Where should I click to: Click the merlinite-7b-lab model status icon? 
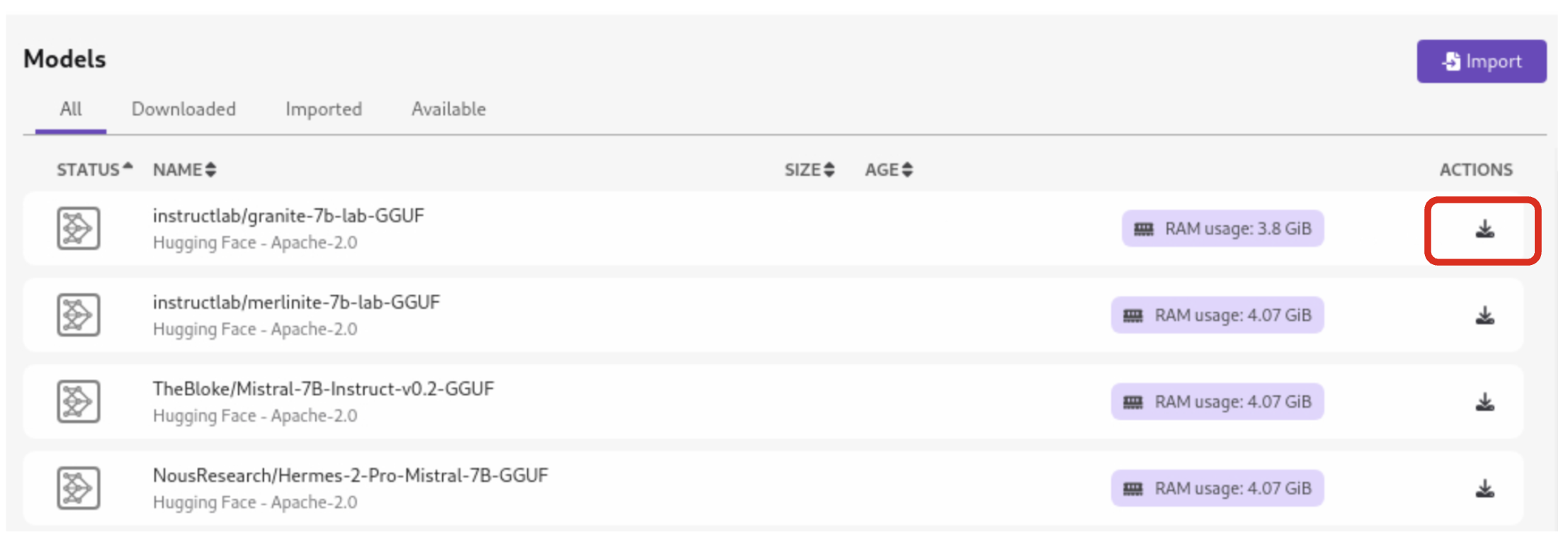(78, 315)
